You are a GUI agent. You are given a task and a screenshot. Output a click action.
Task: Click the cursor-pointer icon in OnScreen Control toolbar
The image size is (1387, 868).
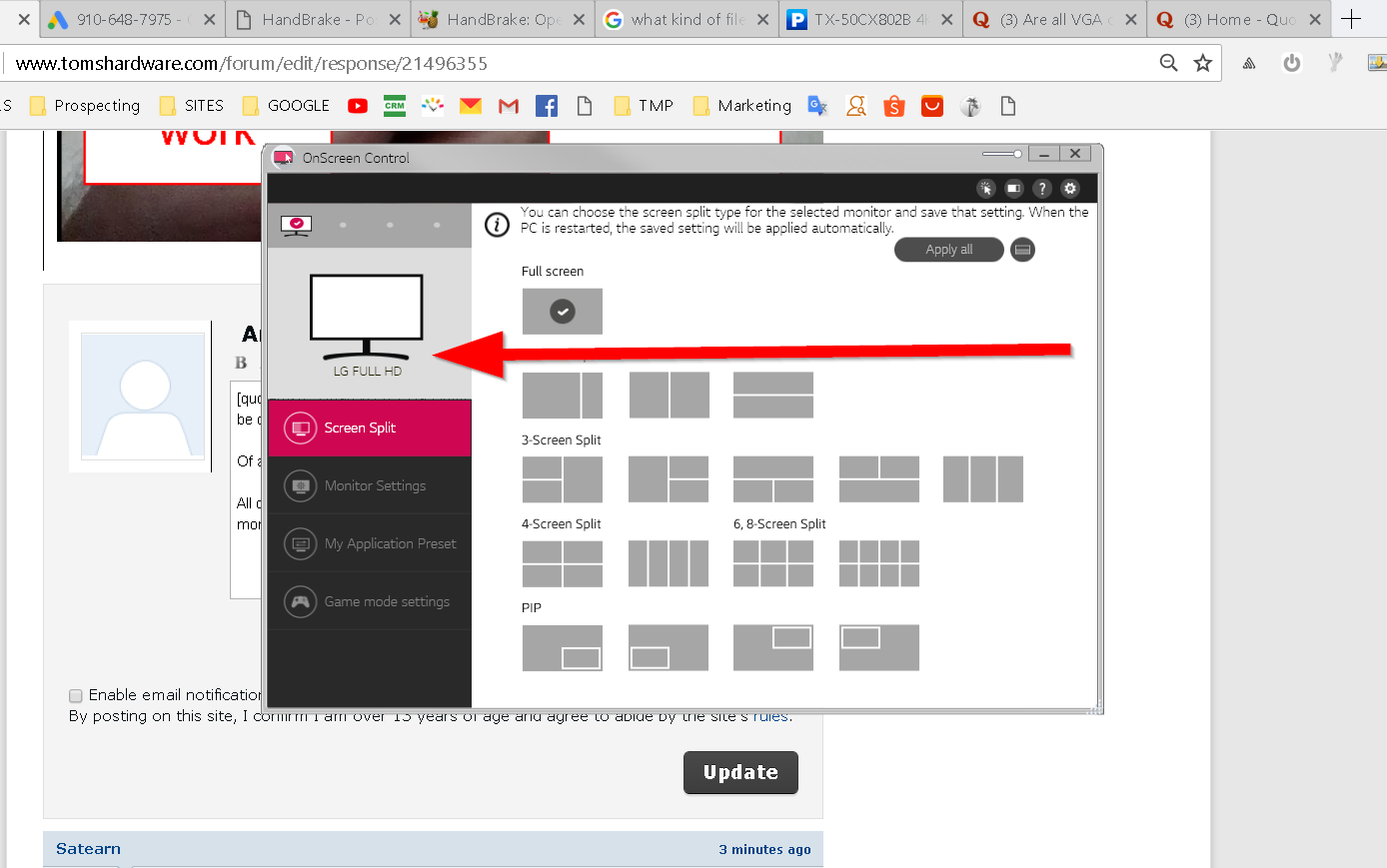(985, 188)
